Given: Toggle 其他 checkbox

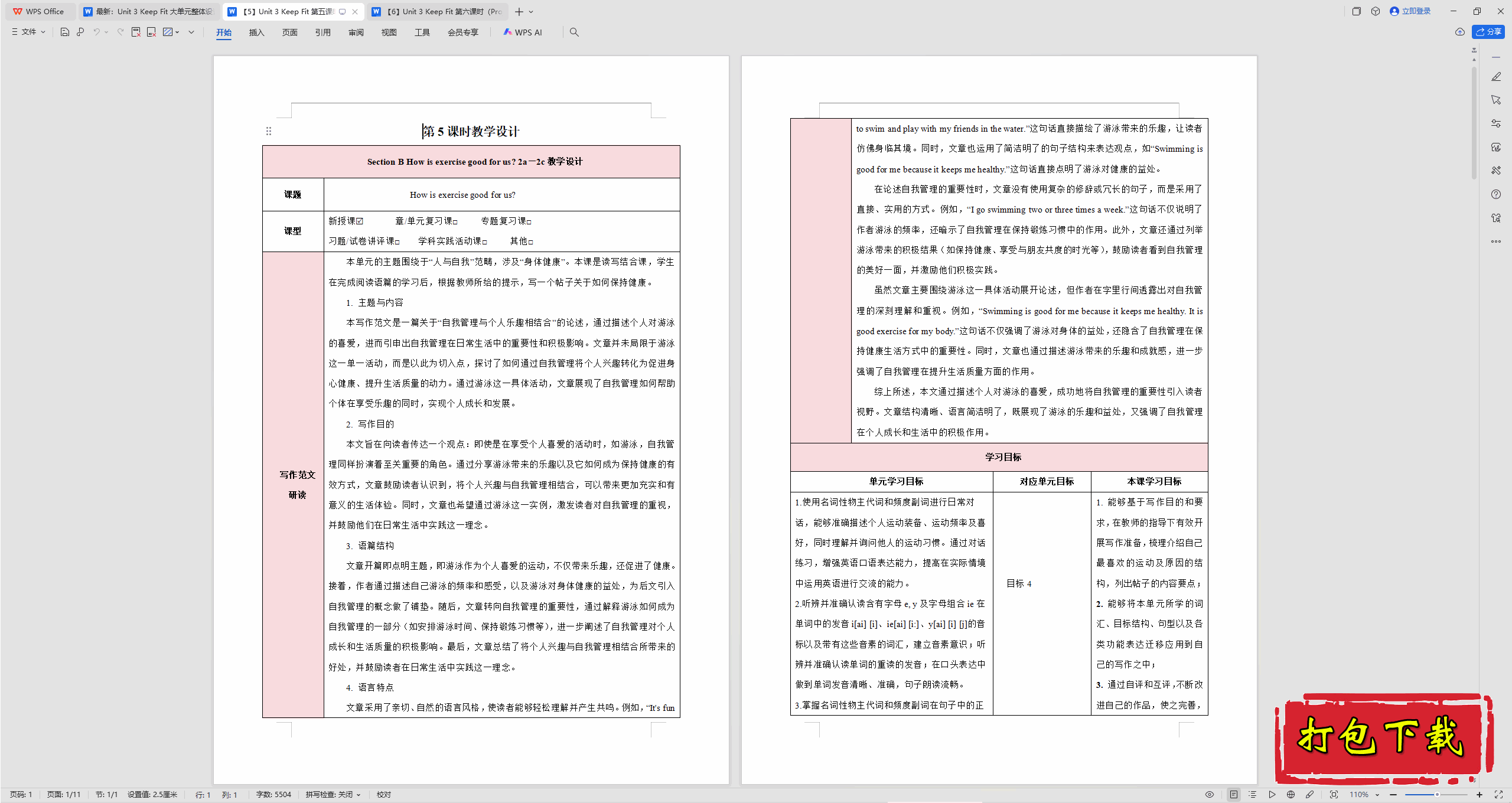Looking at the screenshot, I should (x=531, y=242).
